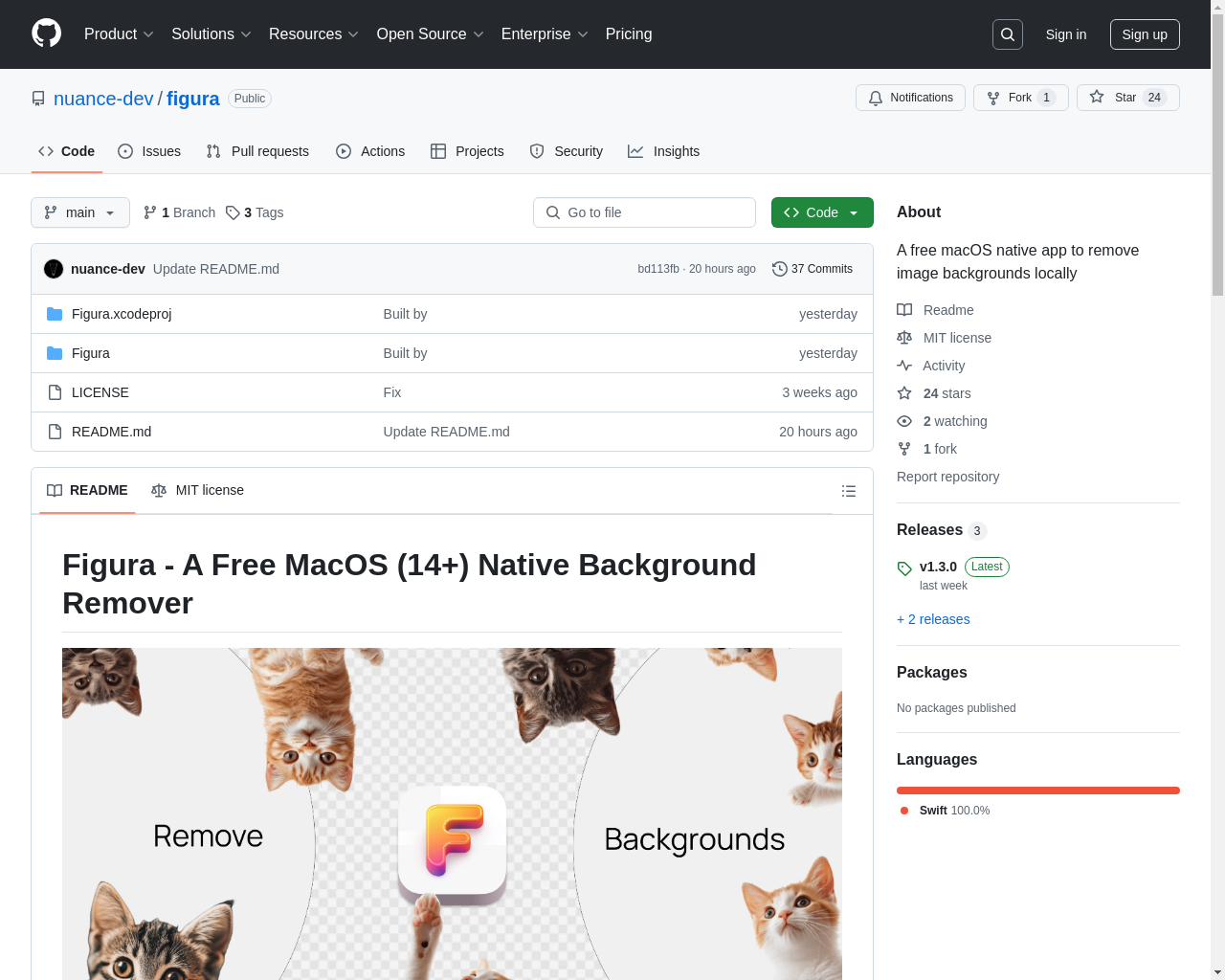Open README outline list icon

[x=849, y=491]
